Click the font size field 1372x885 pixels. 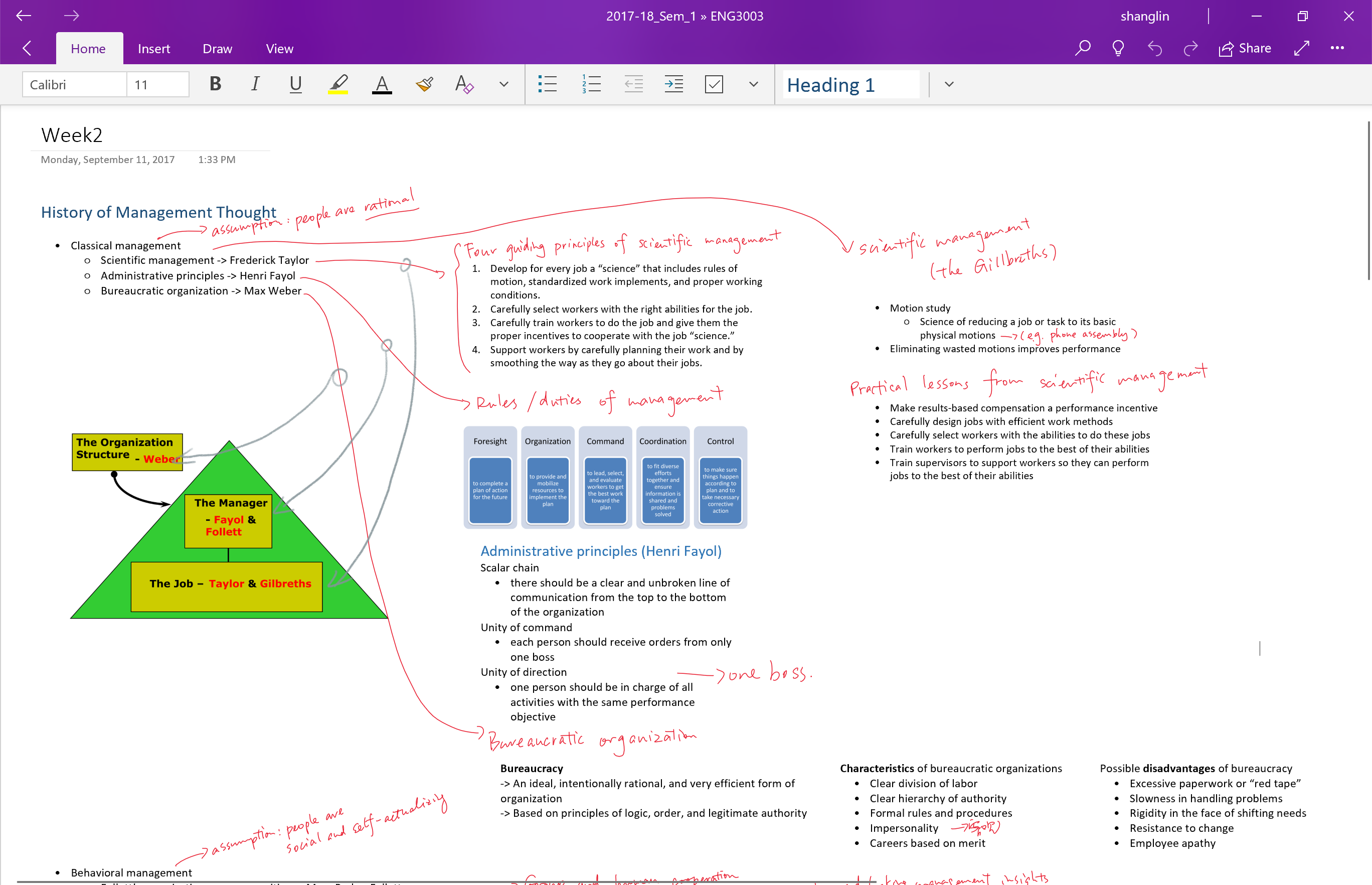[x=157, y=85]
